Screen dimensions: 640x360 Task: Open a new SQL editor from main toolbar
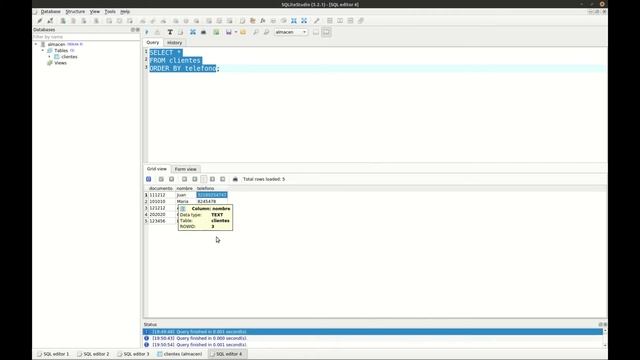coord(242,21)
